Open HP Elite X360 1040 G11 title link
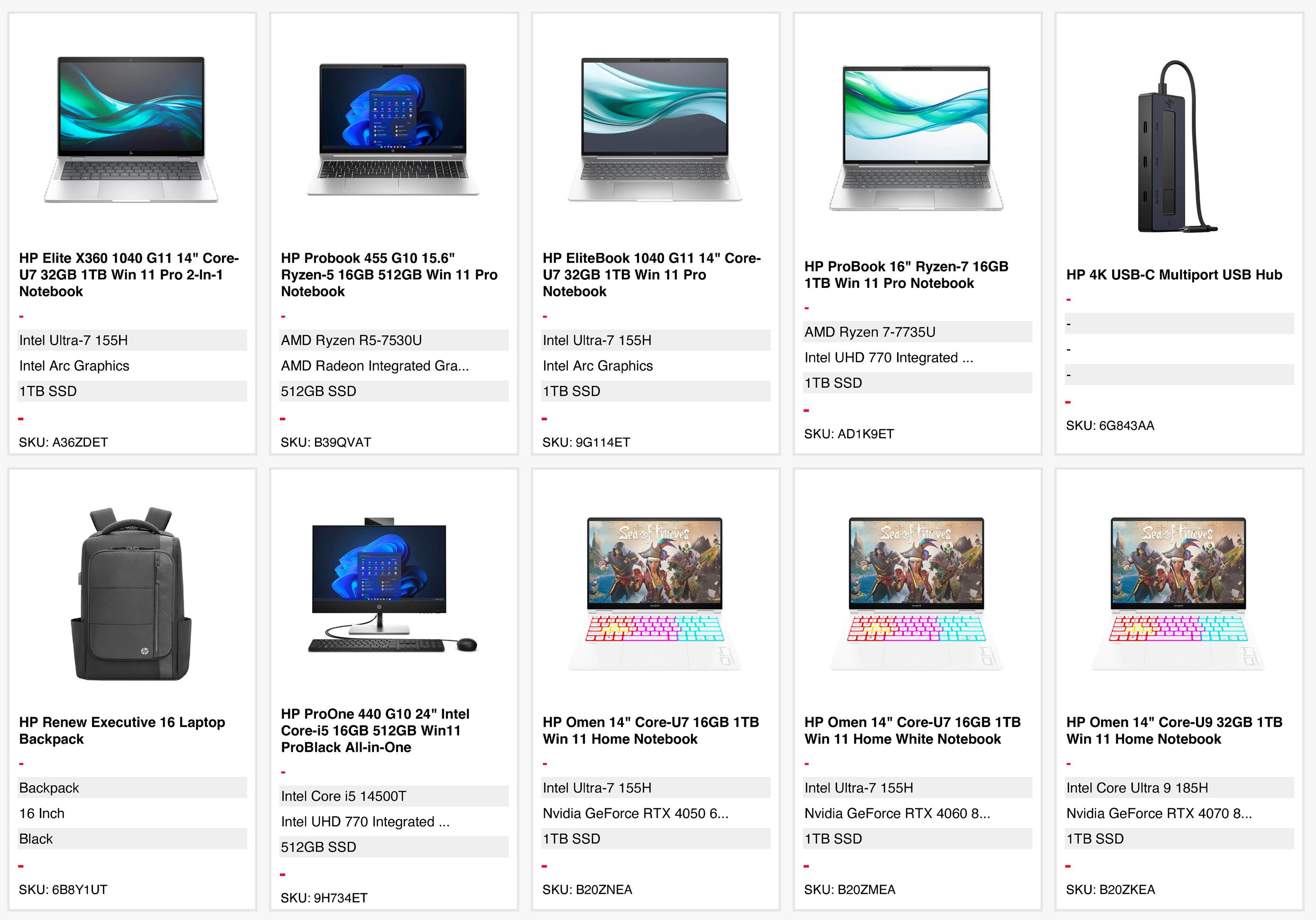 point(129,275)
